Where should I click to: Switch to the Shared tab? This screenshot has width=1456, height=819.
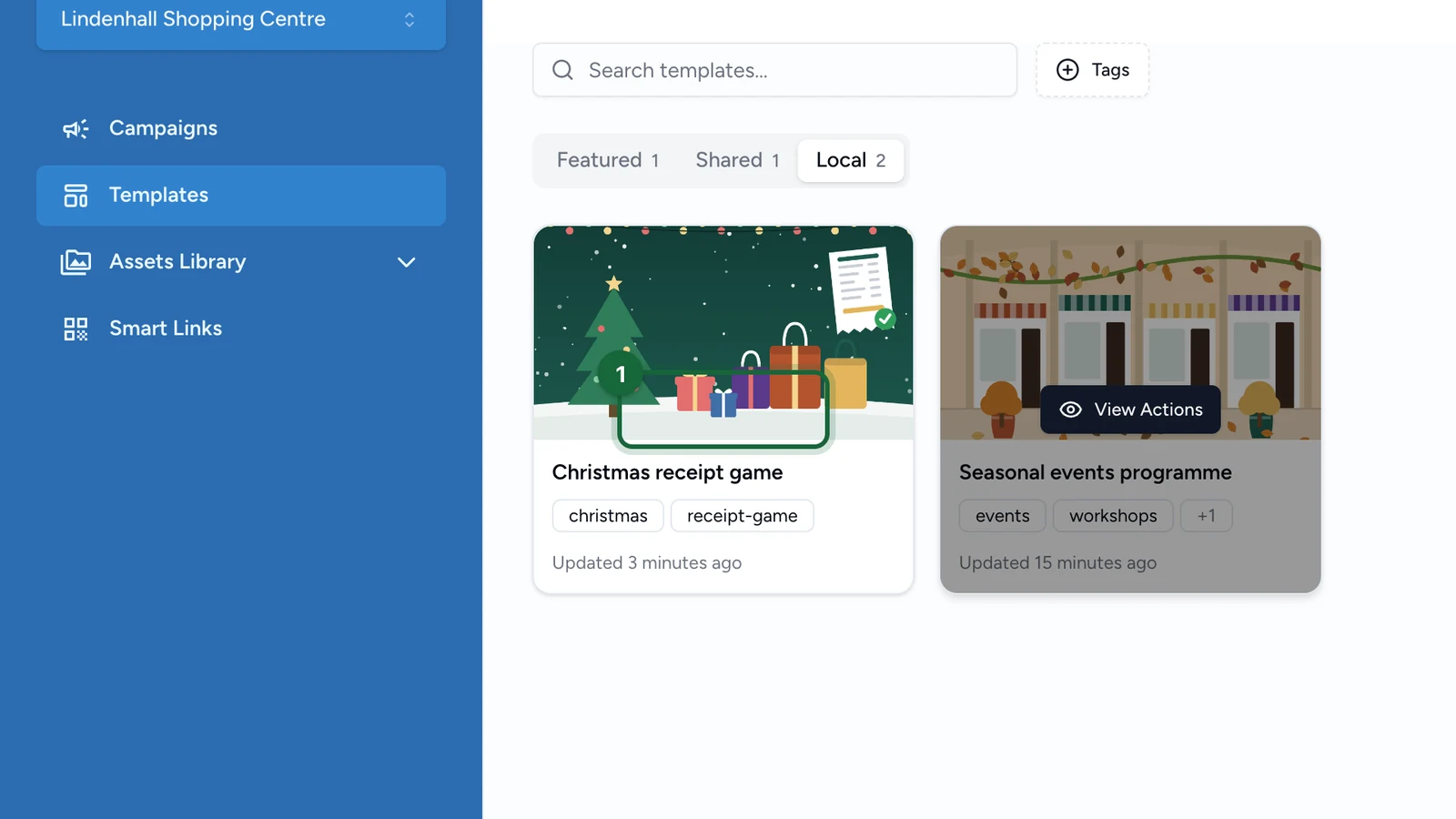coord(737,160)
